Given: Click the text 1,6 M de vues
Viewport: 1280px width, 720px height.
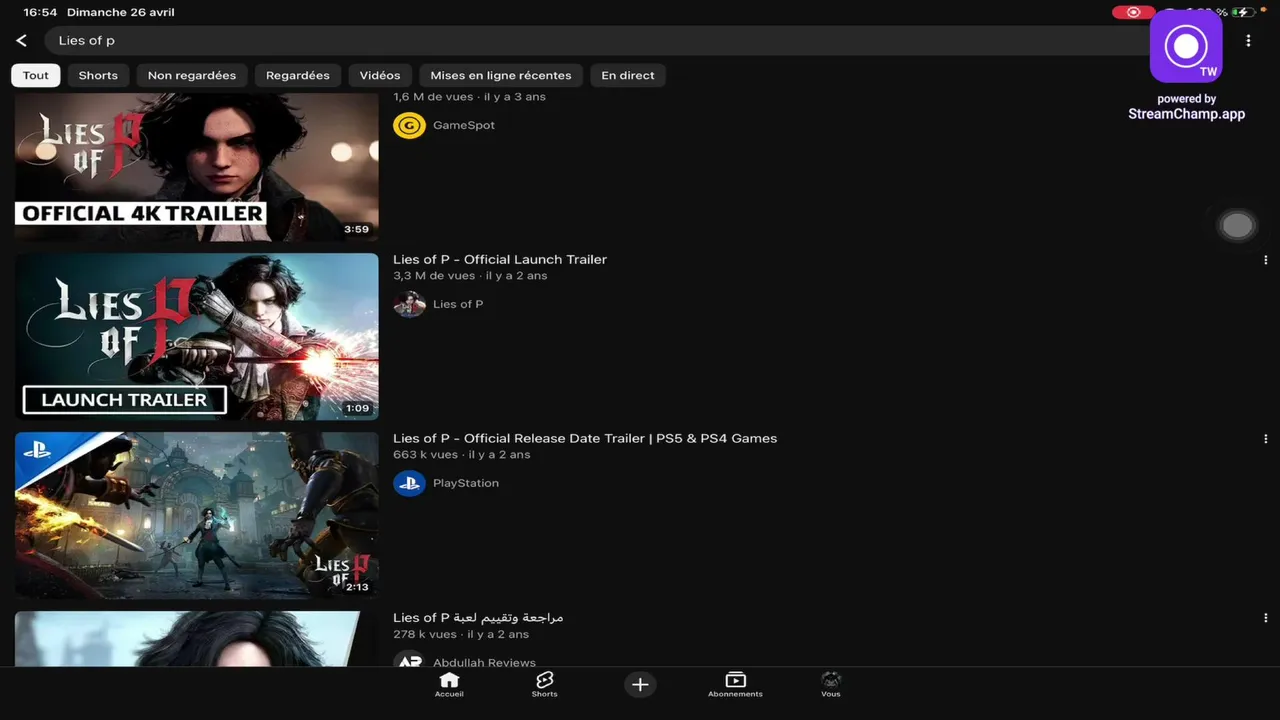Looking at the screenshot, I should pos(434,97).
